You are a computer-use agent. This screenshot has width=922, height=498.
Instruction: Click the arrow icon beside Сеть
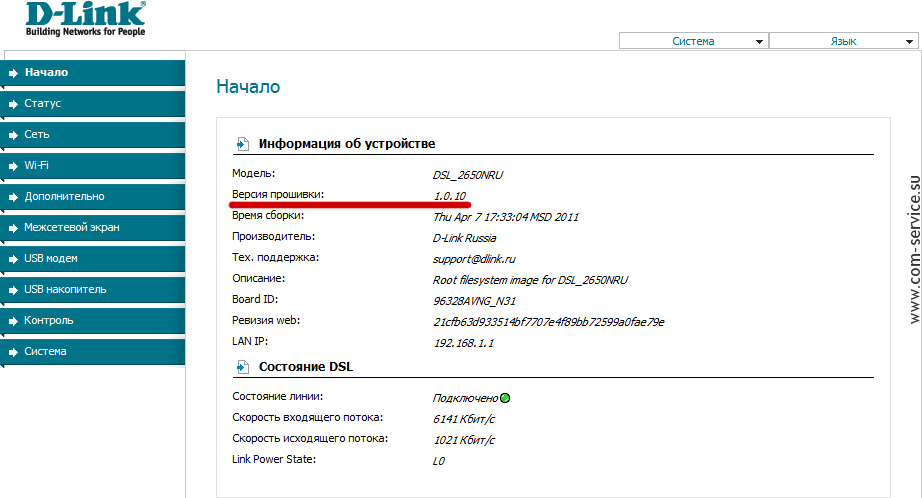13,135
